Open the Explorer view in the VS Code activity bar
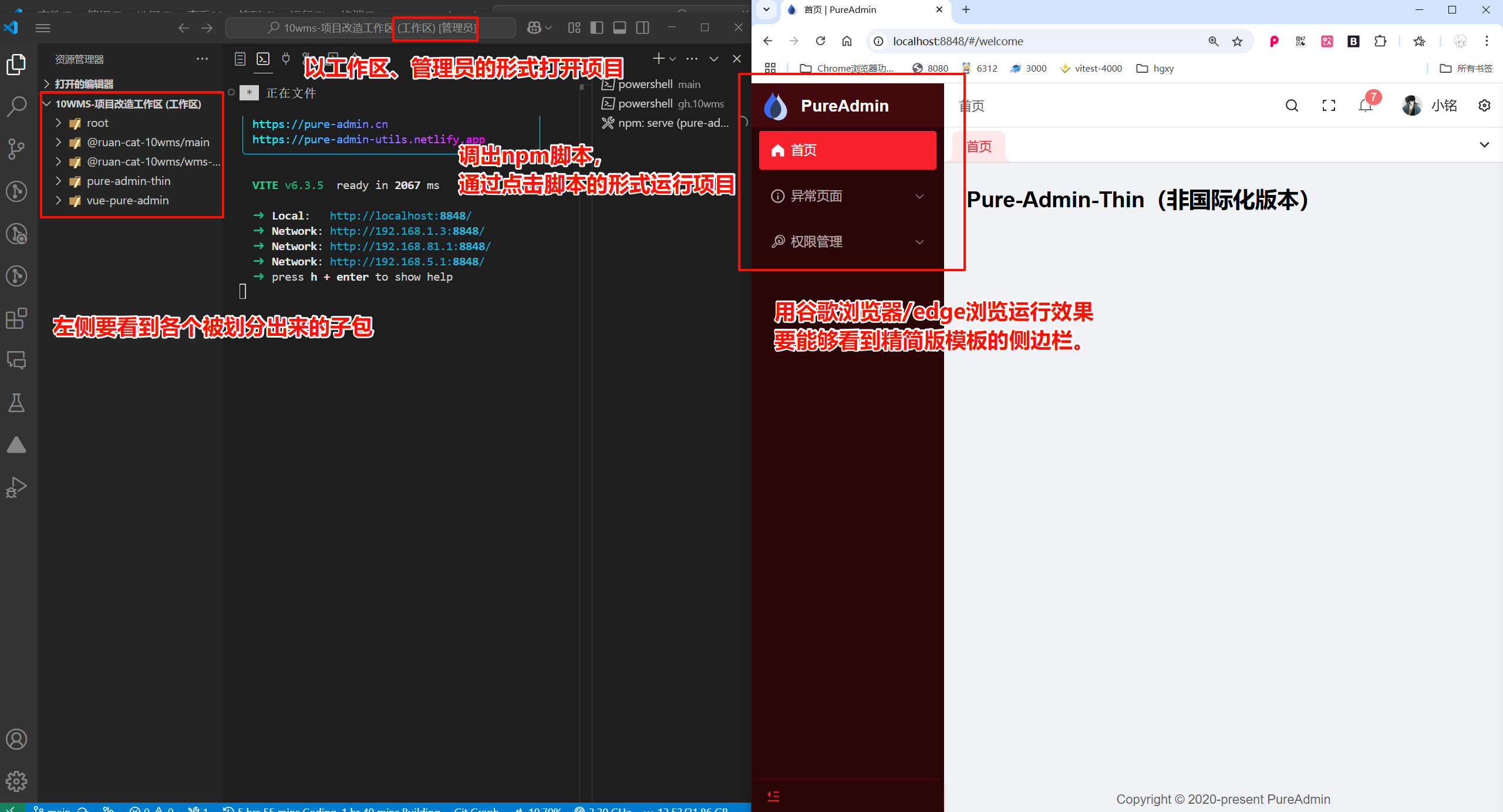1503x812 pixels. (16, 64)
